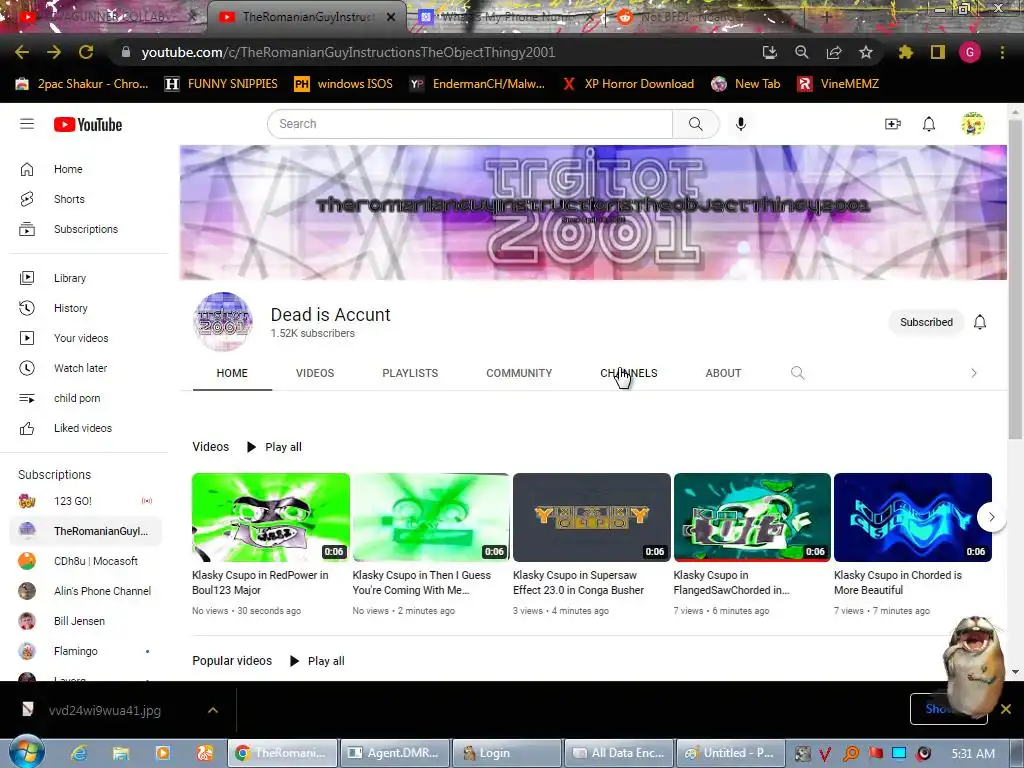The width and height of the screenshot is (1024, 768).
Task: Expand download options for vvd24wi9wua41.jpg
Action: point(213,710)
